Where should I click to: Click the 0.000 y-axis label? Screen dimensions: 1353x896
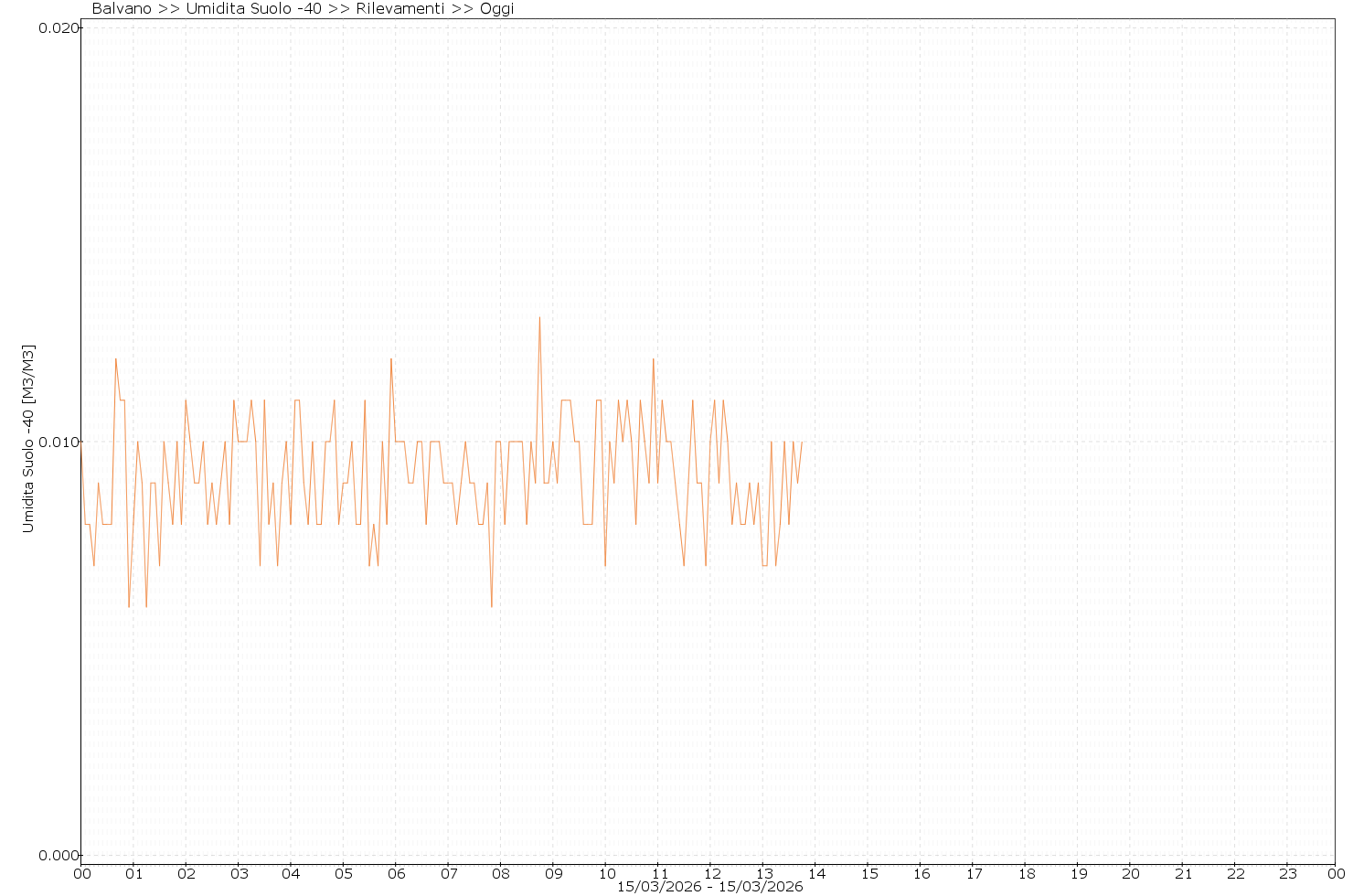(57, 856)
